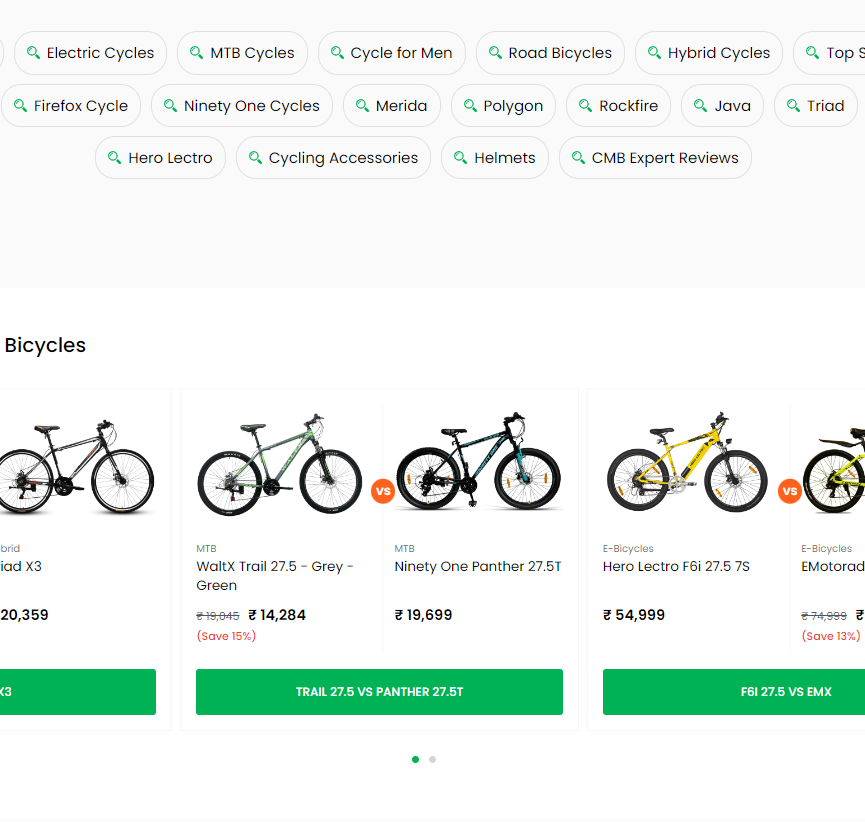Open the Triad X3 hybrid bike image
The width and height of the screenshot is (865, 822).
pos(77,467)
